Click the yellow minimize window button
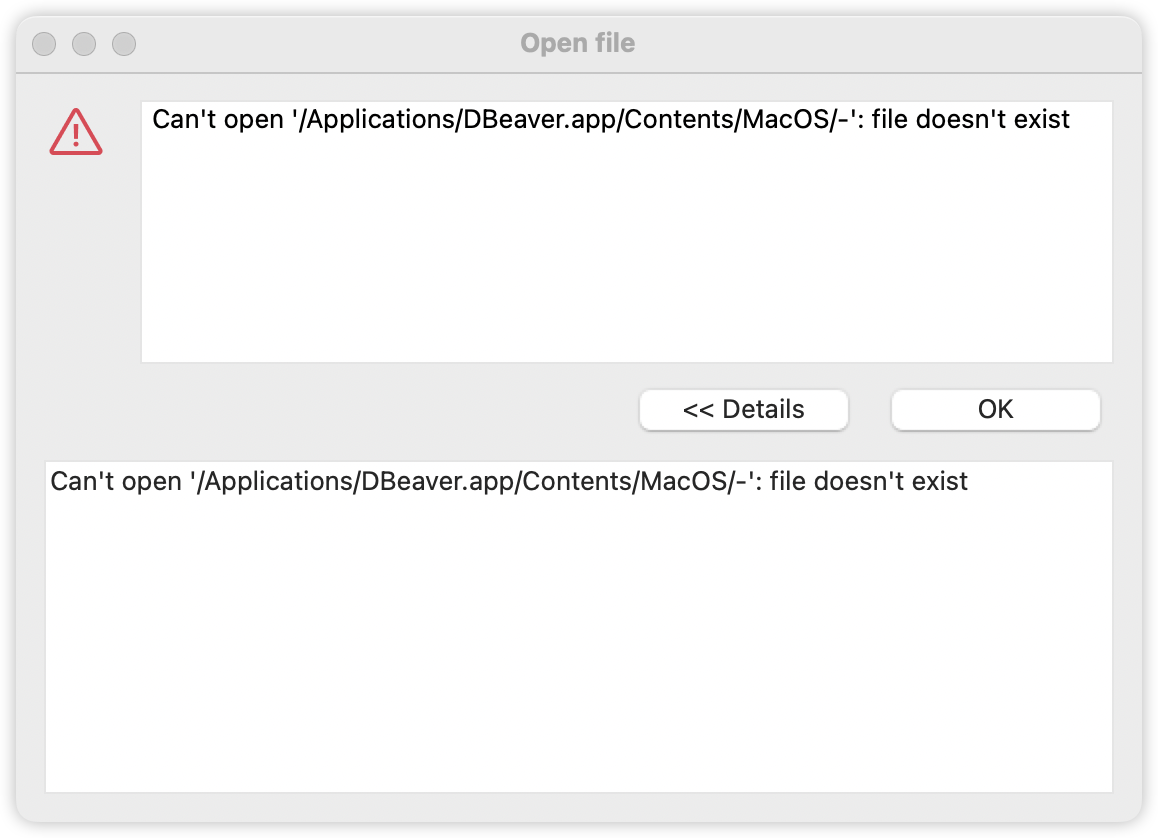Image resolution: width=1158 pixels, height=838 pixels. click(84, 44)
